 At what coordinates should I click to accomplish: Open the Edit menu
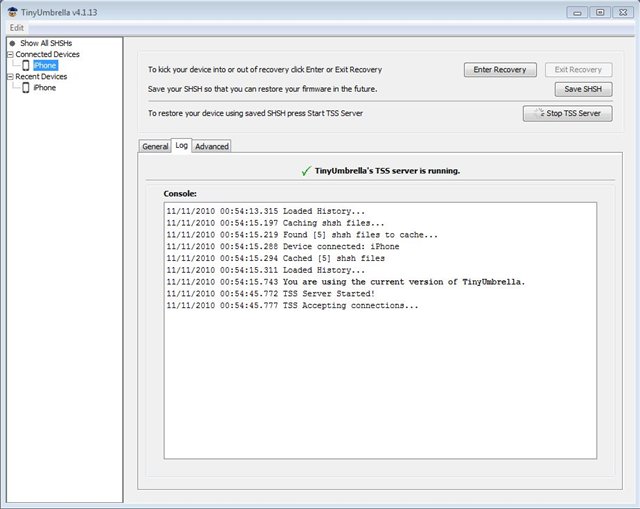[17, 28]
